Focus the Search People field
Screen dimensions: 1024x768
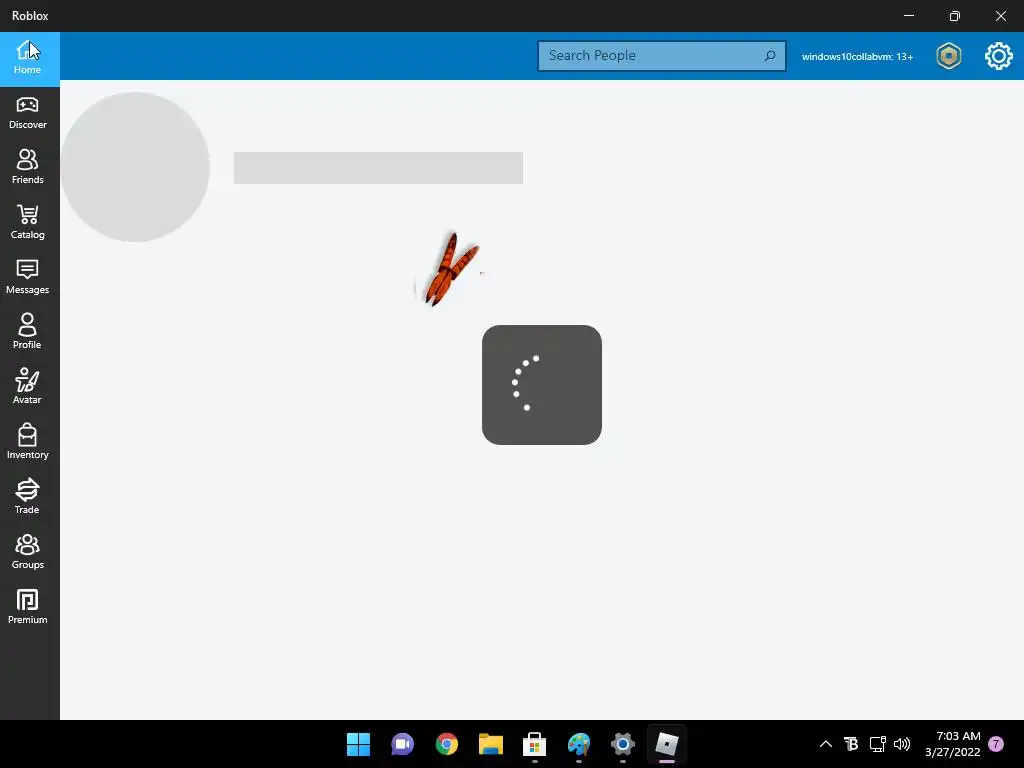662,56
